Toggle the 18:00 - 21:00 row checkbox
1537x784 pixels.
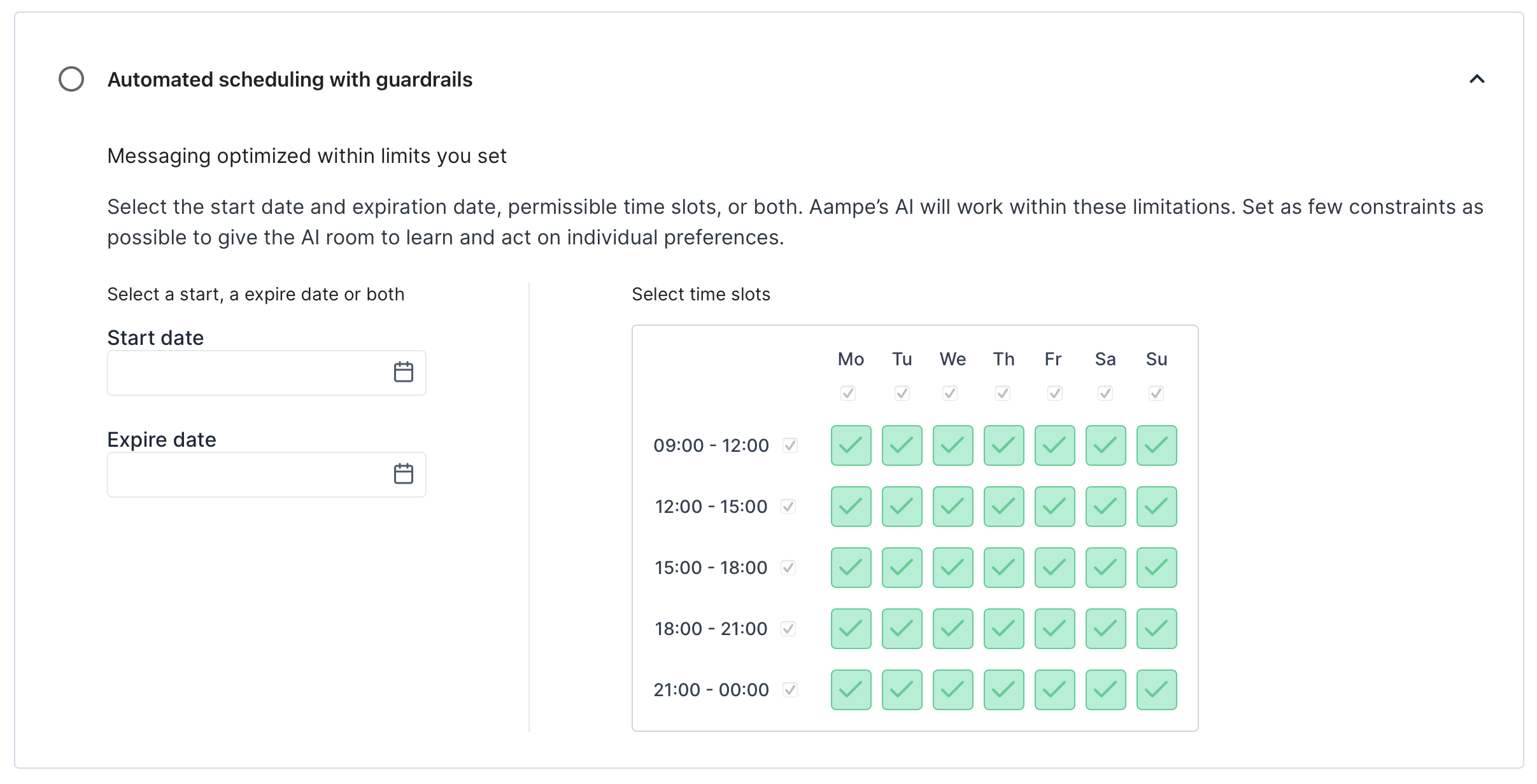tap(788, 629)
